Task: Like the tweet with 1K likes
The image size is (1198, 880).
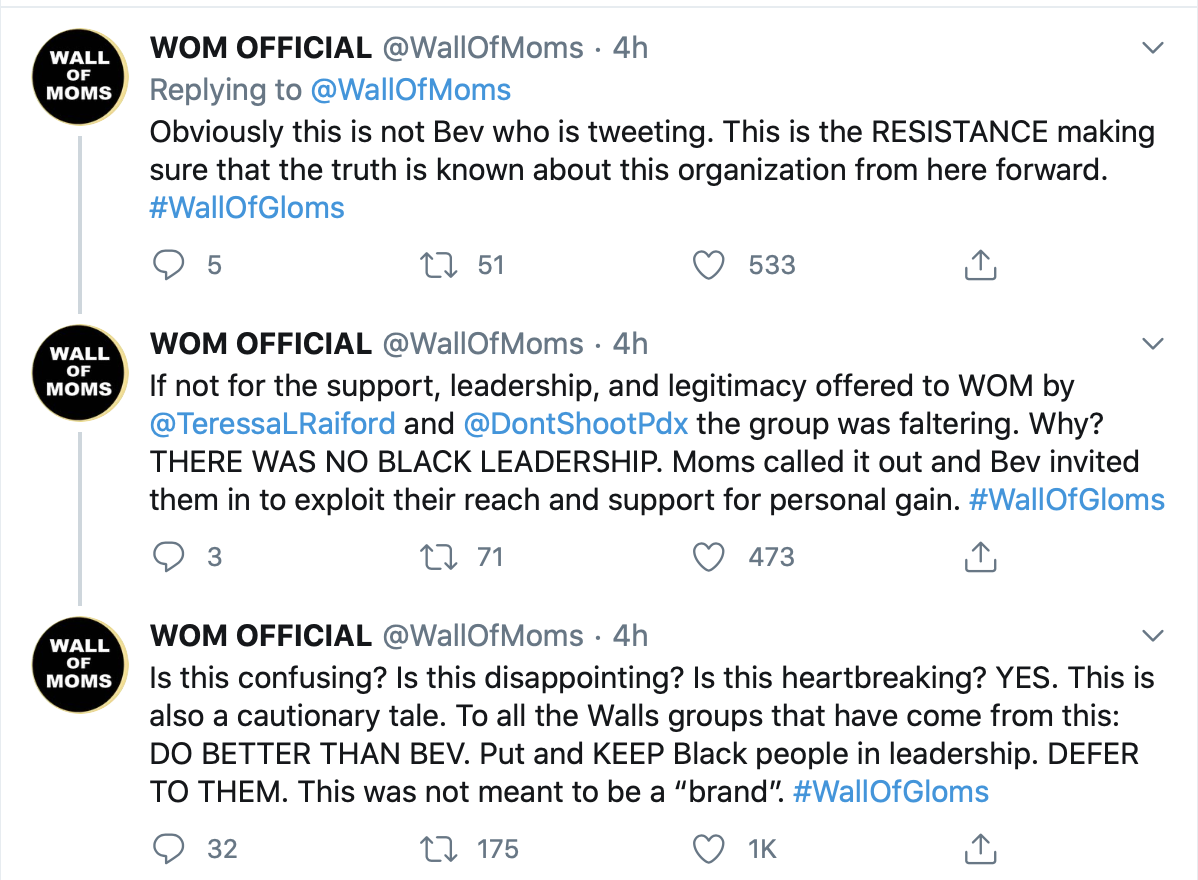Action: 709,849
